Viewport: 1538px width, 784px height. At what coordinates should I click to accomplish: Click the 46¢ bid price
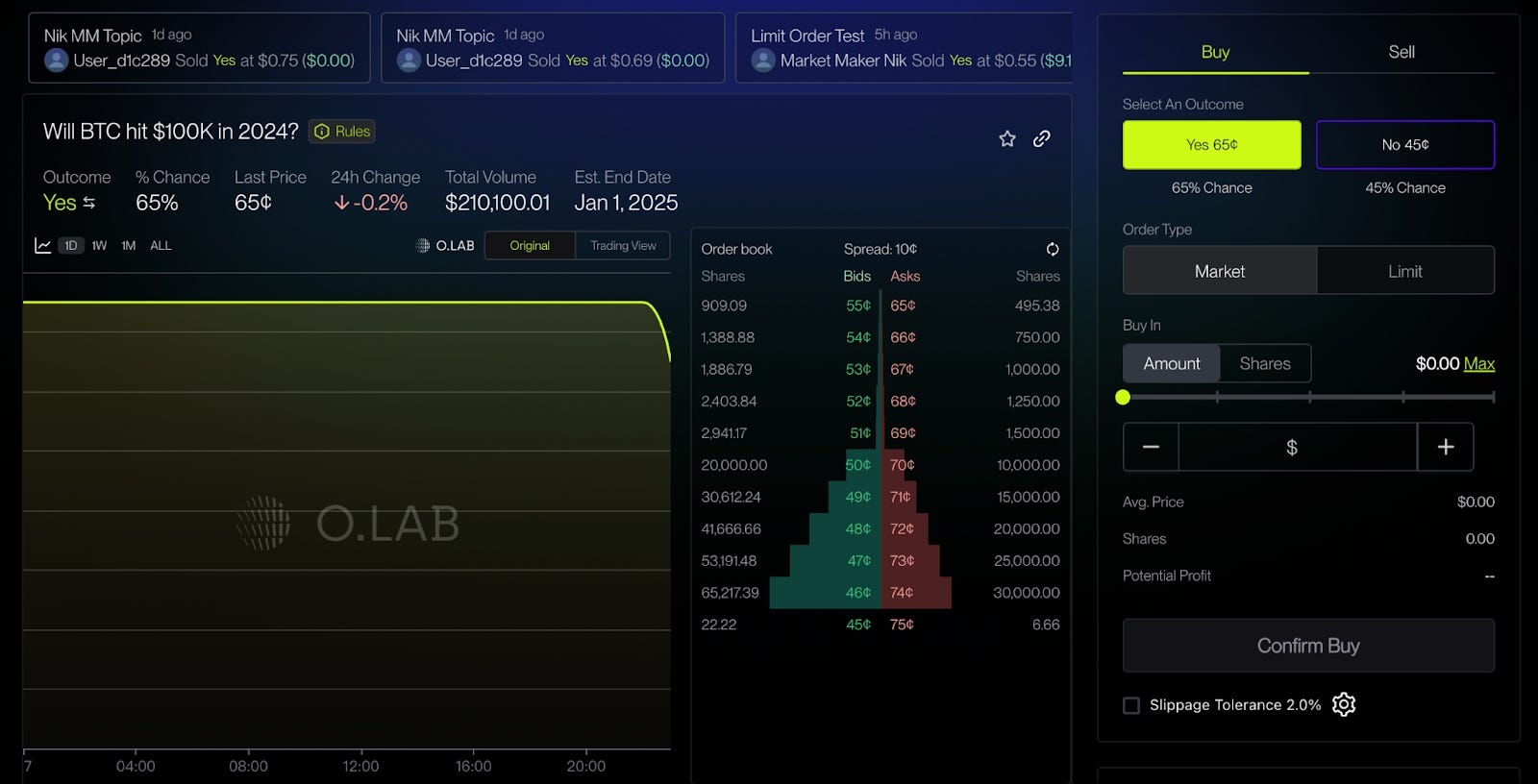click(x=858, y=593)
